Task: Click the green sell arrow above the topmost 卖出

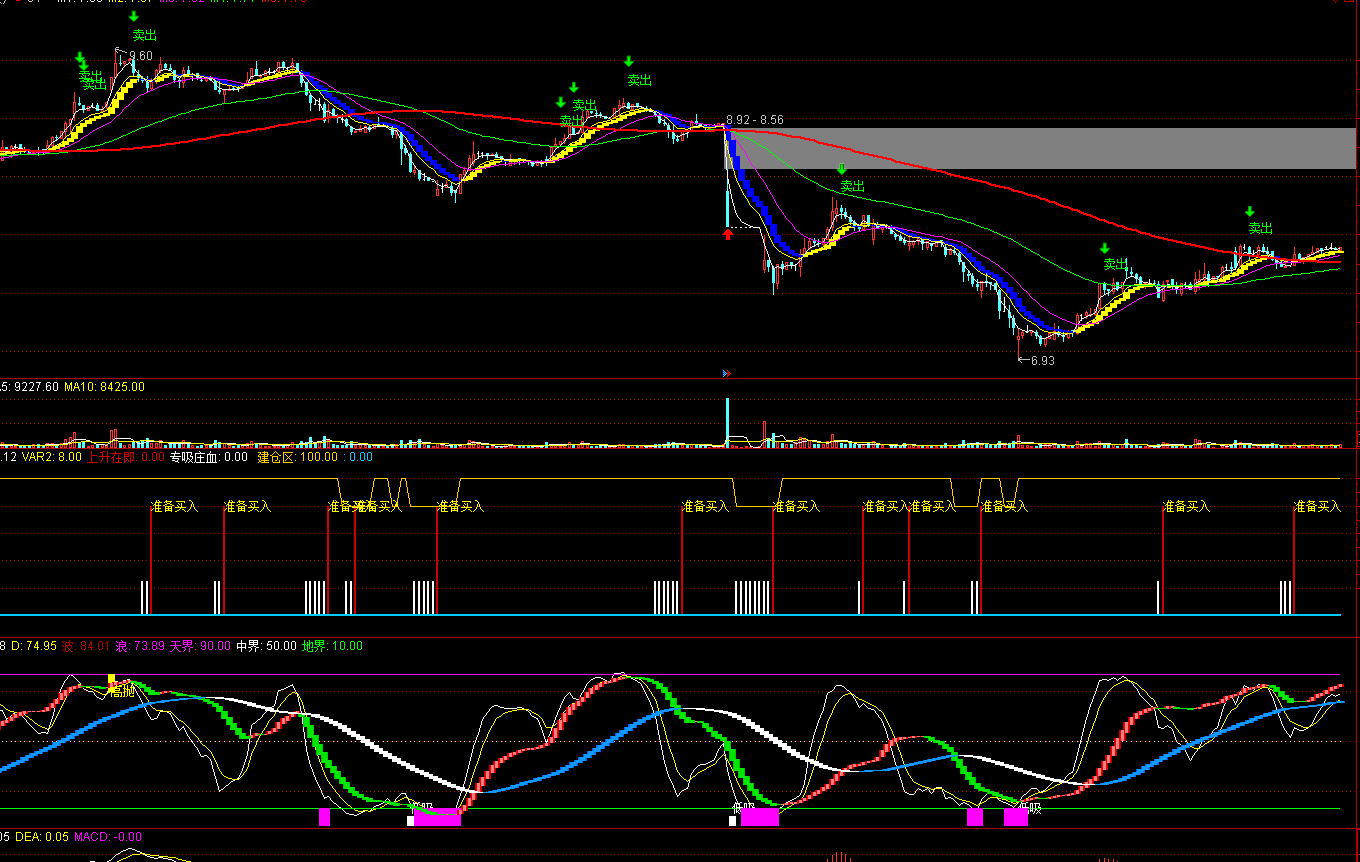Action: pos(134,16)
